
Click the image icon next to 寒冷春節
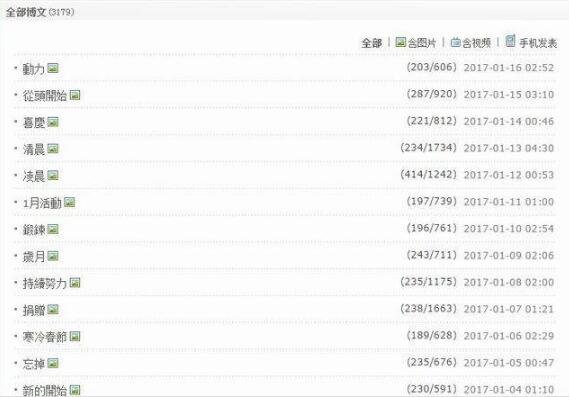(x=75, y=336)
